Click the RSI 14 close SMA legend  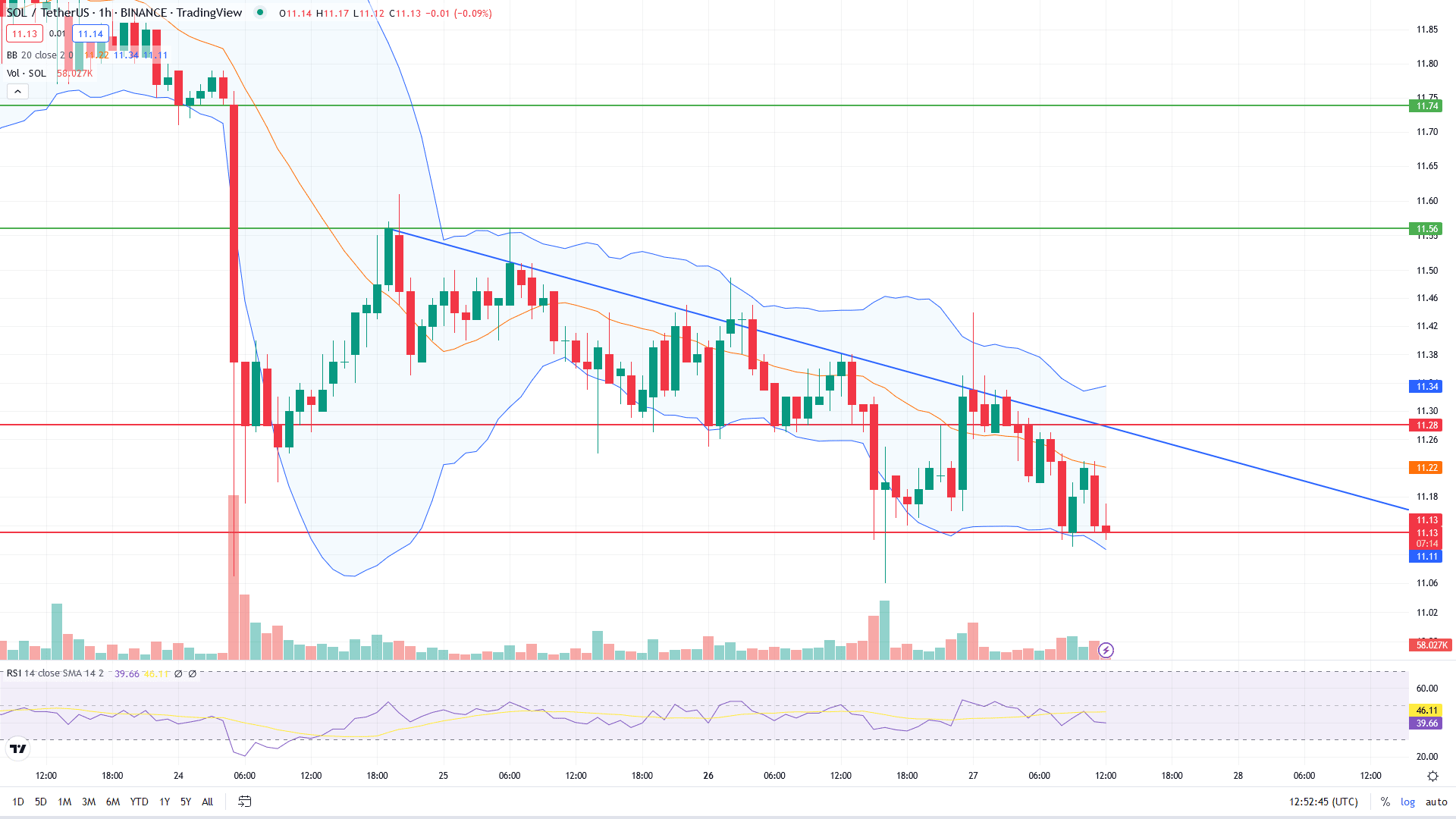tap(55, 673)
